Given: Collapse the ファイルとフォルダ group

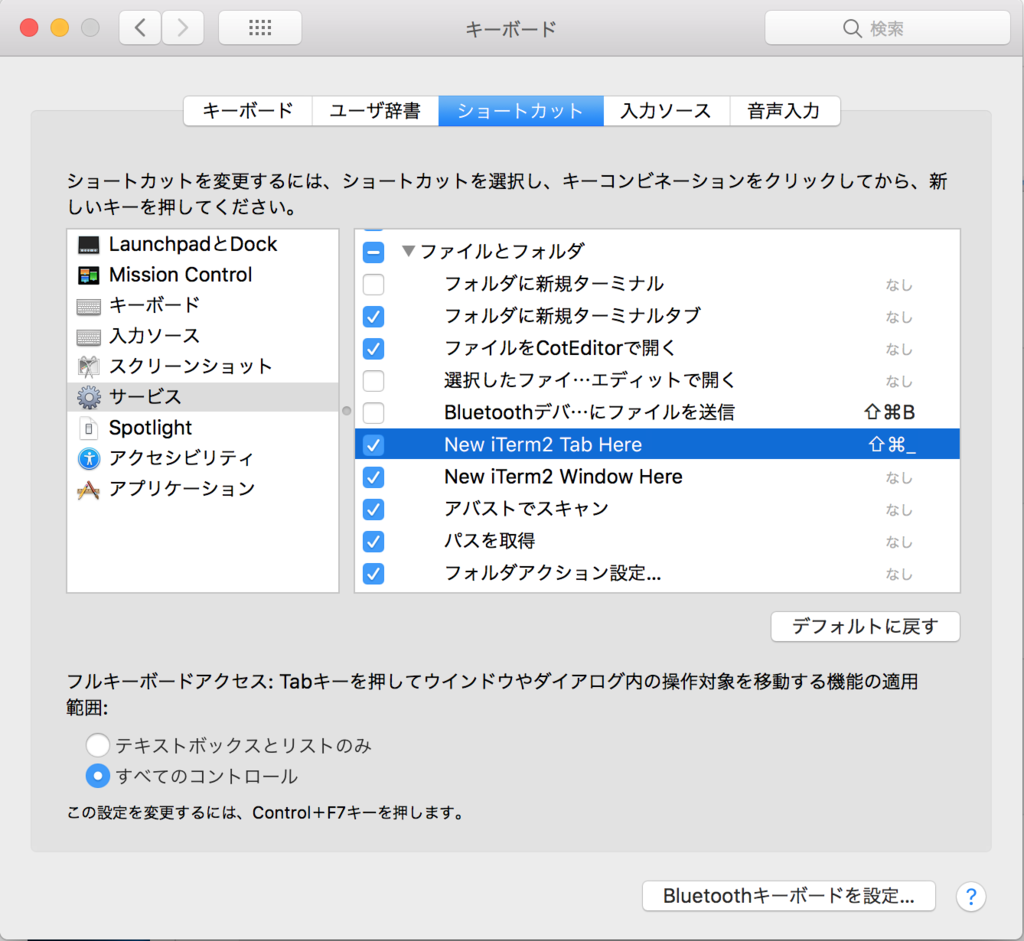Looking at the screenshot, I should click(x=408, y=252).
